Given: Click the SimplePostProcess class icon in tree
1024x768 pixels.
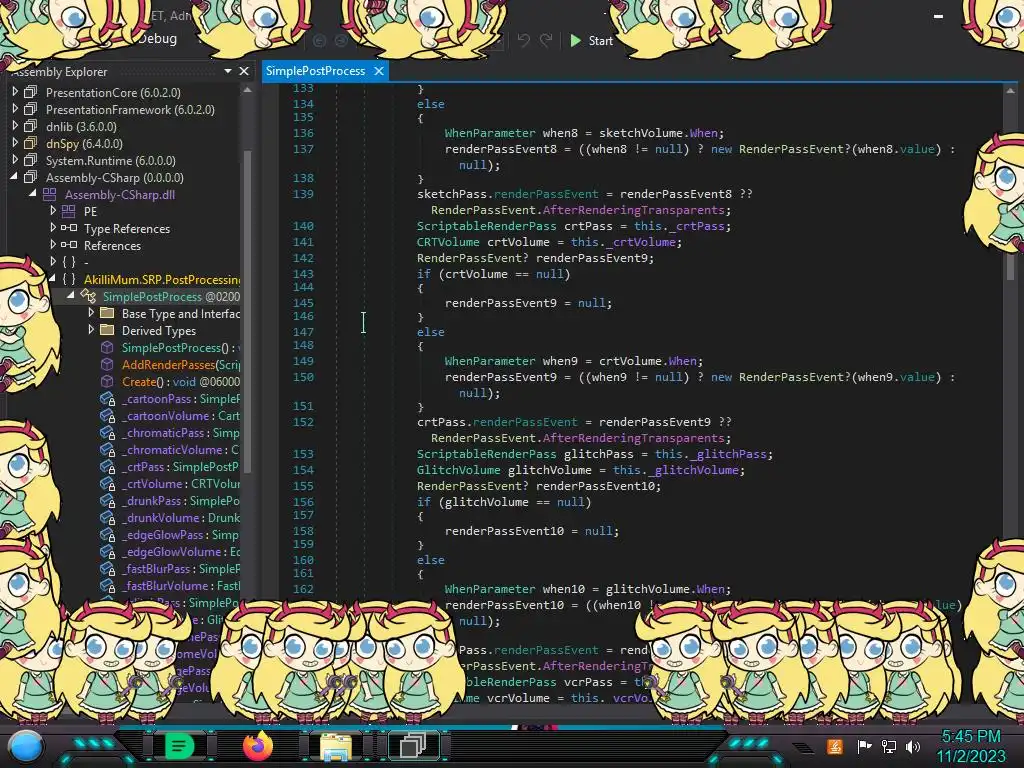Looking at the screenshot, I should pyautogui.click(x=88, y=296).
